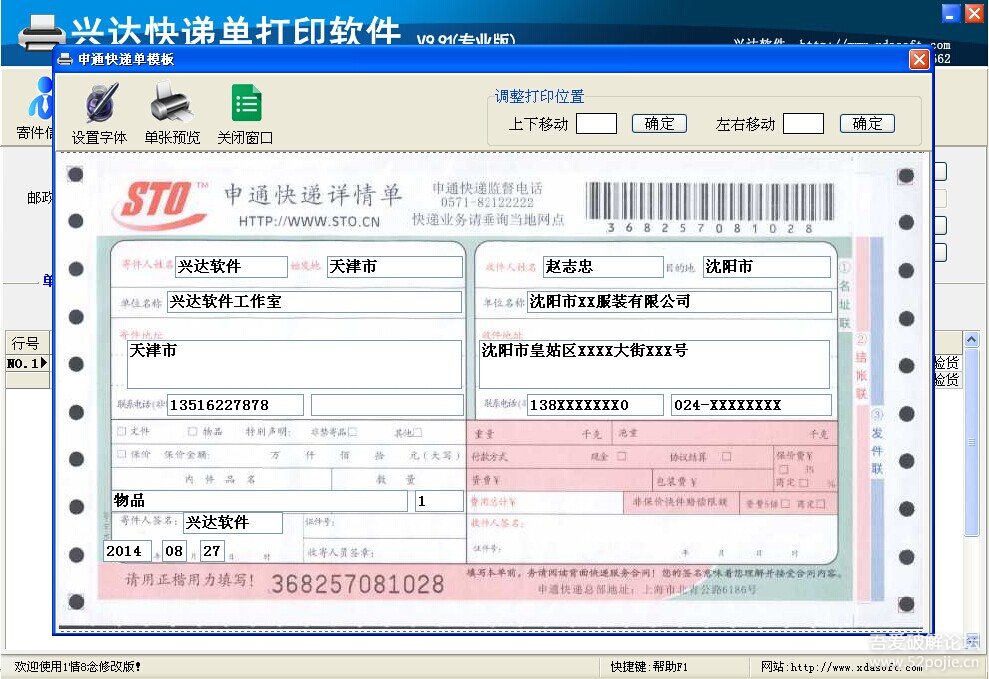989x679 pixels.
Task: Click the 上下移动 input box
Action: [x=597, y=123]
